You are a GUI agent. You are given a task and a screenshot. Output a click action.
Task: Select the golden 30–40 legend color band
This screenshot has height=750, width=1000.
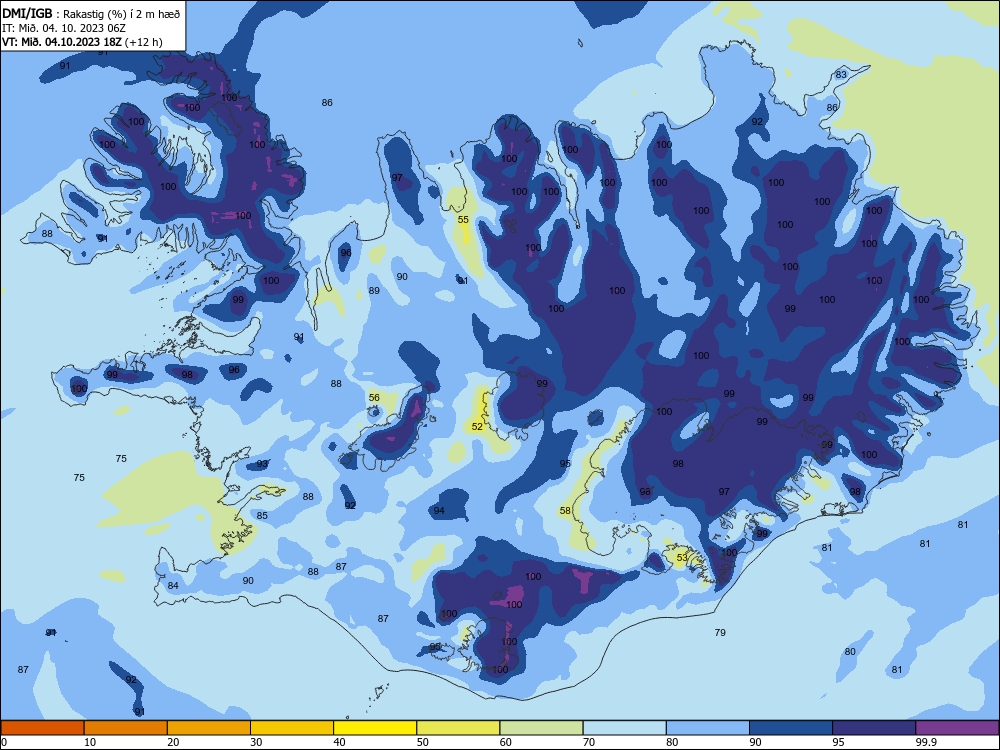click(x=292, y=728)
